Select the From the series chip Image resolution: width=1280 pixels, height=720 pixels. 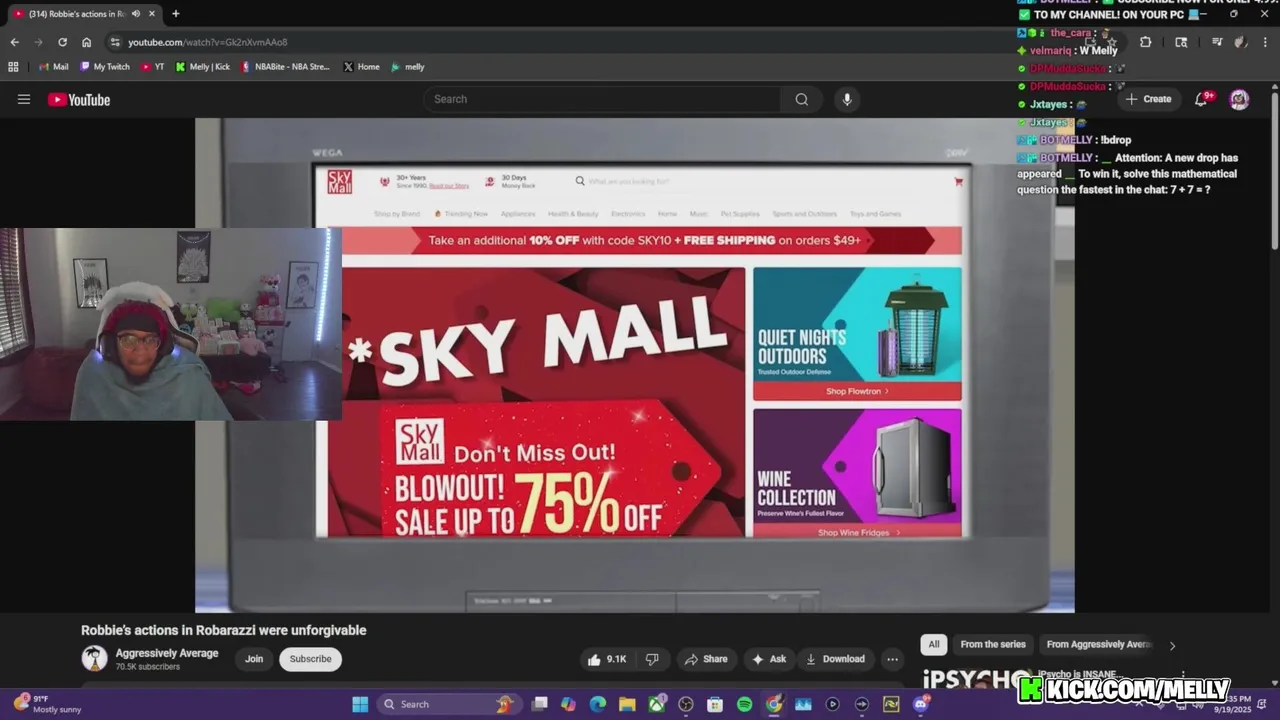993,644
